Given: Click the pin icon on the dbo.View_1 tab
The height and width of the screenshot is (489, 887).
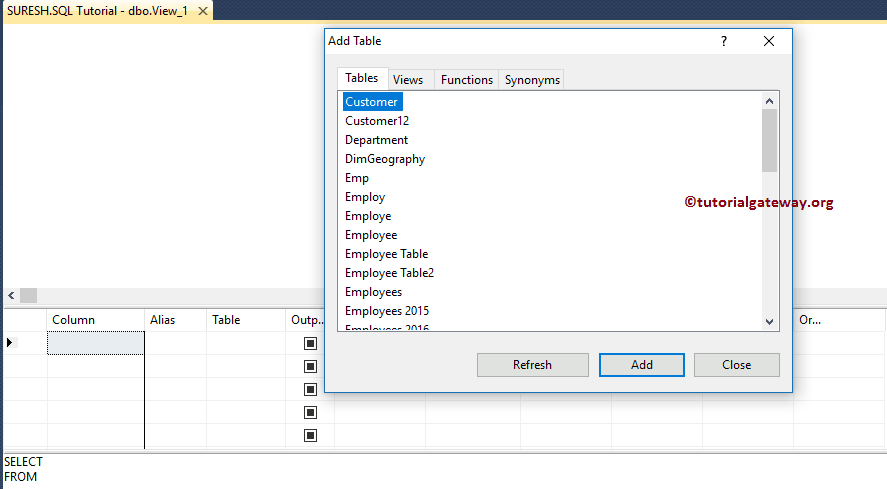Looking at the screenshot, I should [203, 10].
